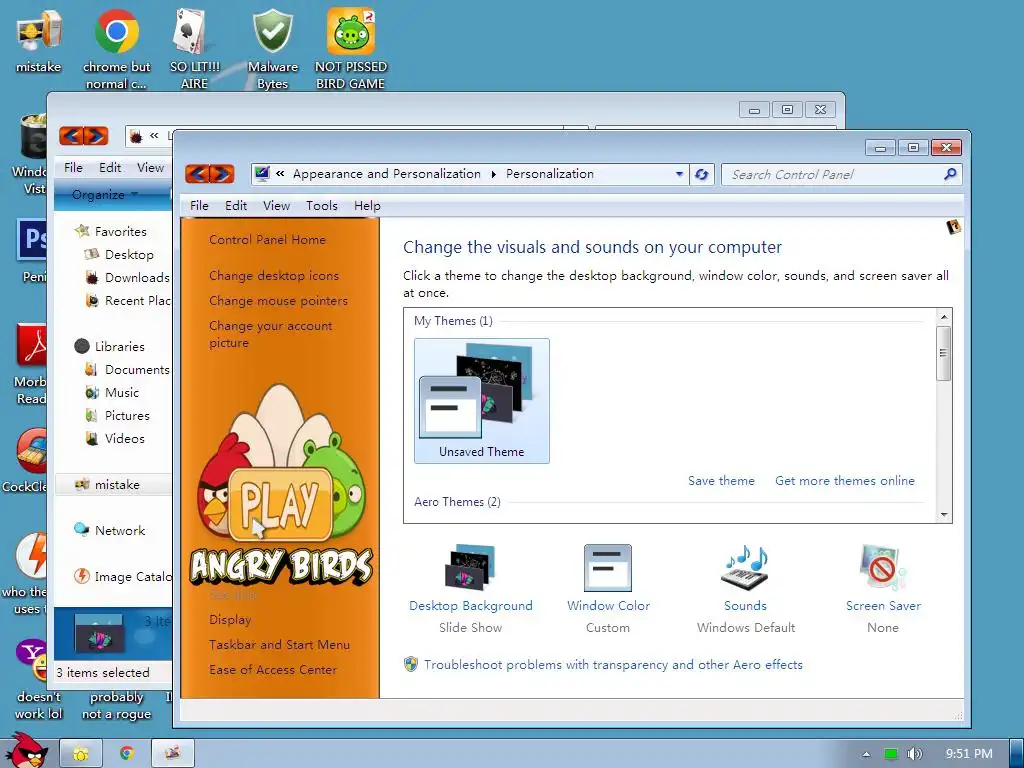The height and width of the screenshot is (768, 1024).
Task: Click the help icon in Personalization
Action: point(953,227)
